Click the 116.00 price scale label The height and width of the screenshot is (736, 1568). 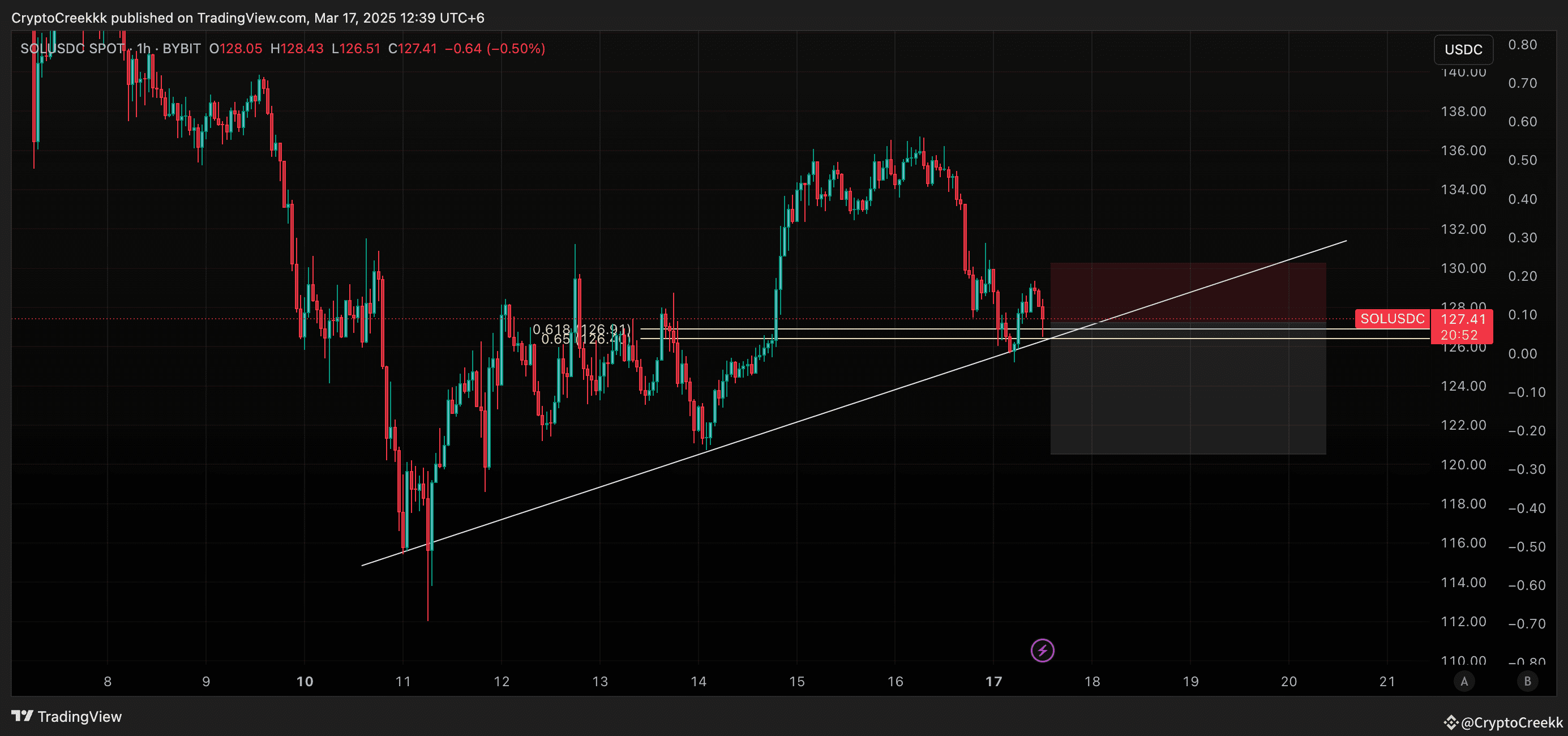click(1463, 543)
